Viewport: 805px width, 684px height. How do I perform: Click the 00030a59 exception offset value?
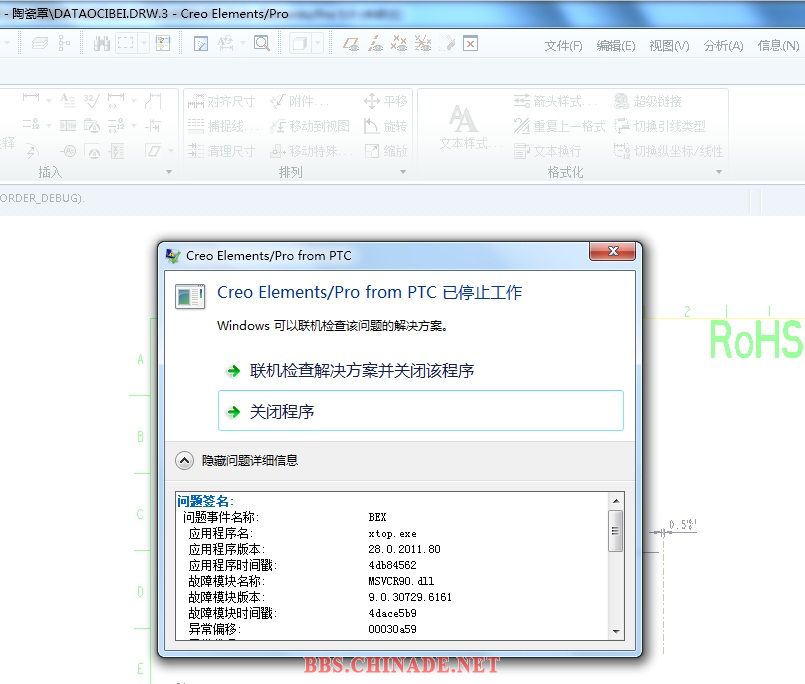click(392, 629)
